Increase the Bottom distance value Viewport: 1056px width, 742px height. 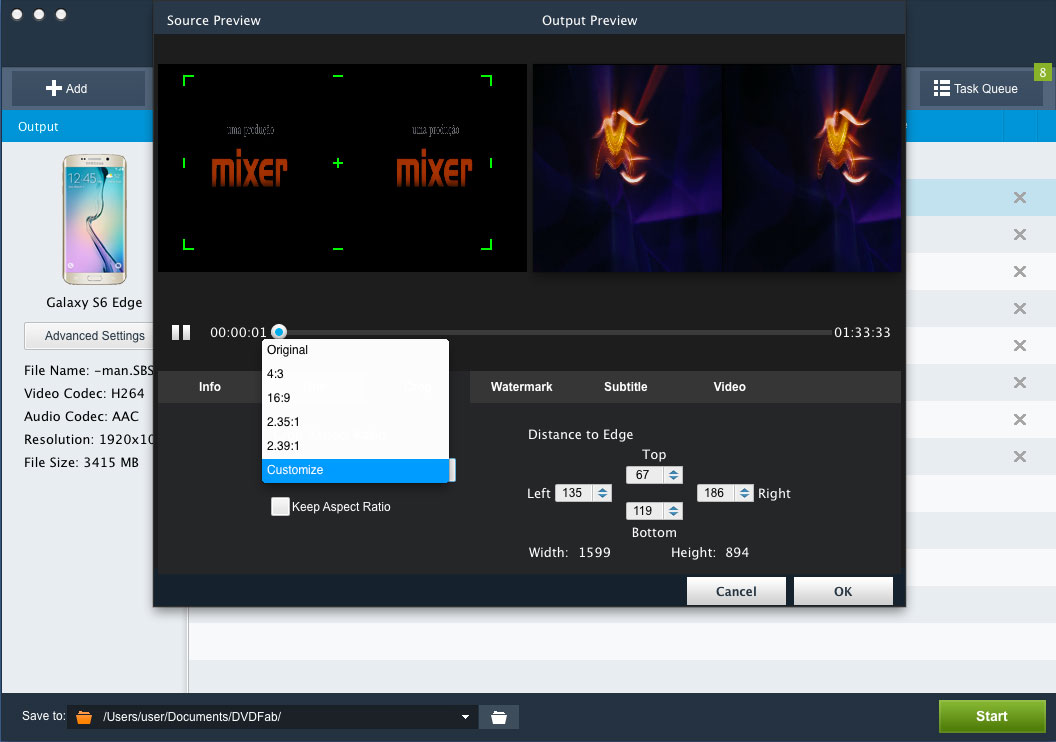(673, 507)
